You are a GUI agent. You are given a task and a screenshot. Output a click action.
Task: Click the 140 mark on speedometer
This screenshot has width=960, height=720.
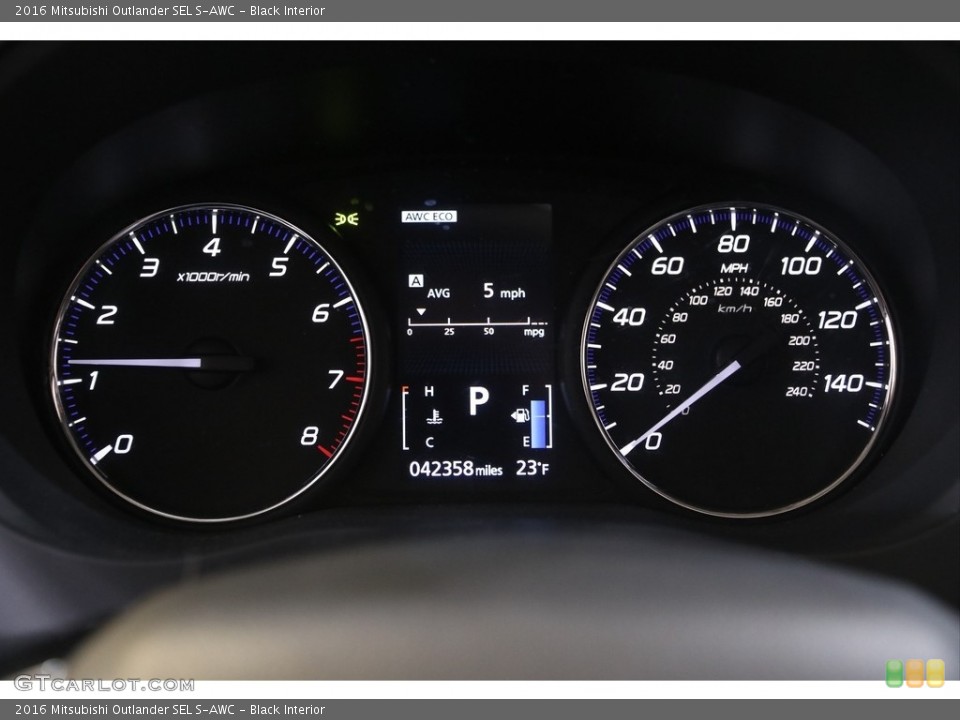pos(843,383)
